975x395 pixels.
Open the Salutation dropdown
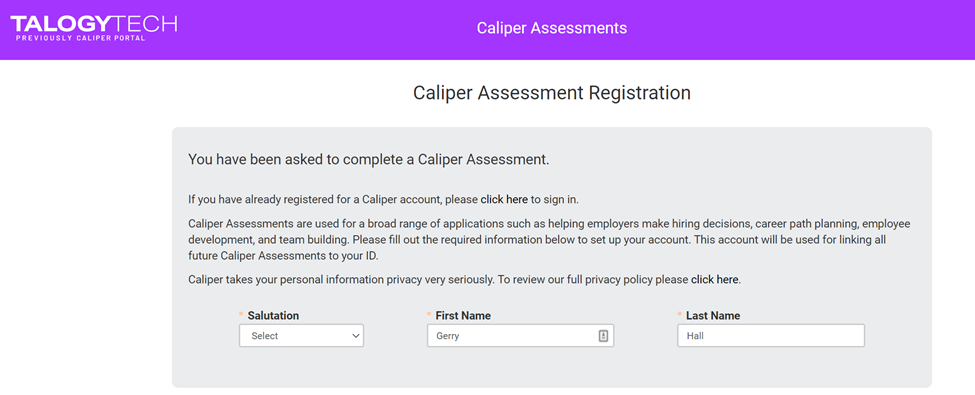[x=301, y=336]
